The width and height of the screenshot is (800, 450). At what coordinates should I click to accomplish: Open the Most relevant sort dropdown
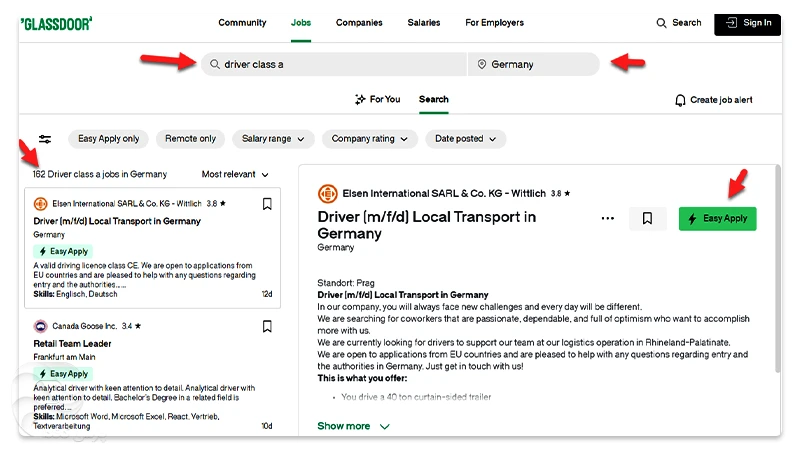coord(235,174)
